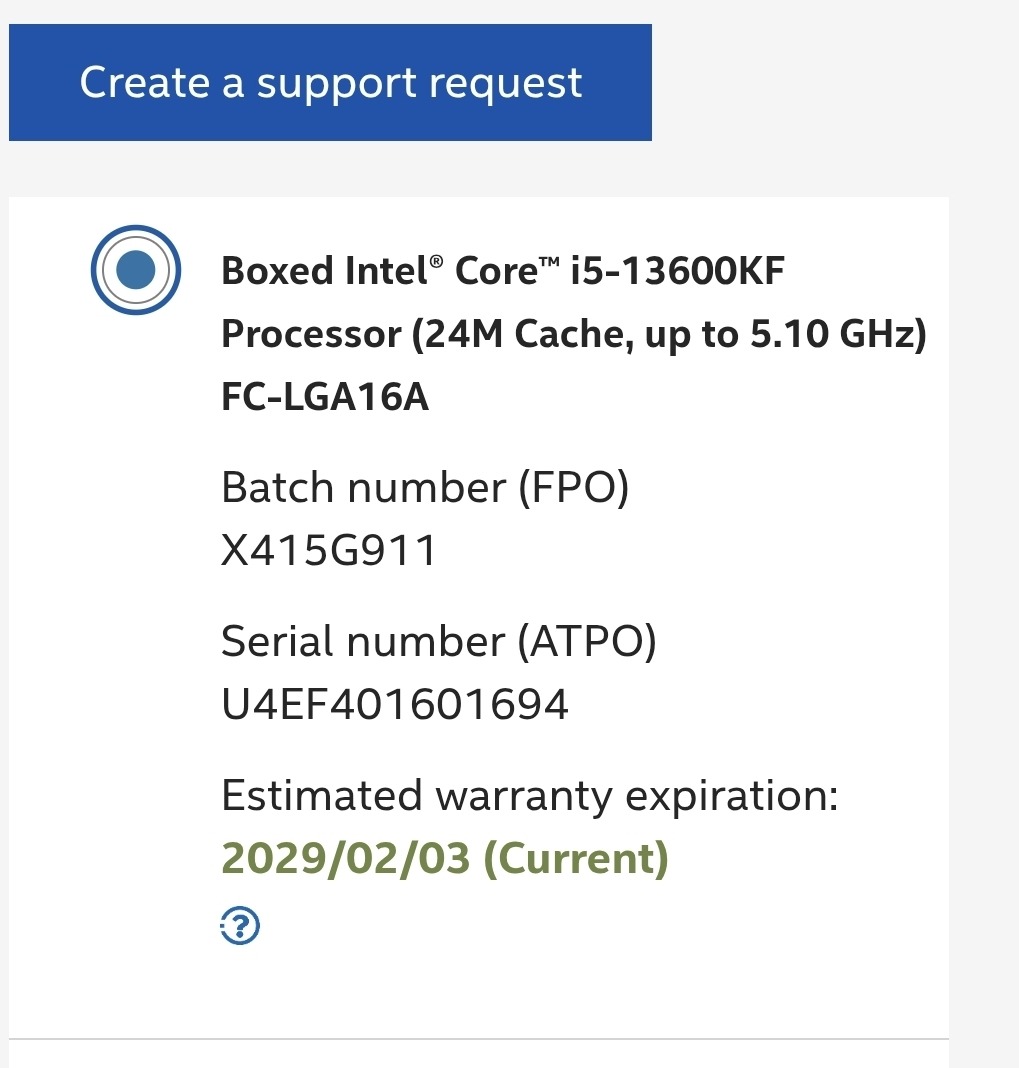This screenshot has height=1068, width=1019.
Task: Open the warranty expiration help question mark icon
Action: coord(239,926)
